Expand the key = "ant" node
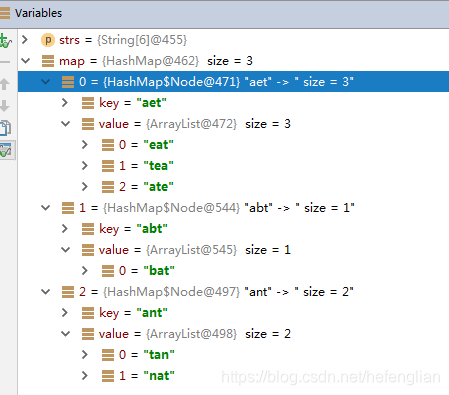449x395 pixels. tap(65, 313)
